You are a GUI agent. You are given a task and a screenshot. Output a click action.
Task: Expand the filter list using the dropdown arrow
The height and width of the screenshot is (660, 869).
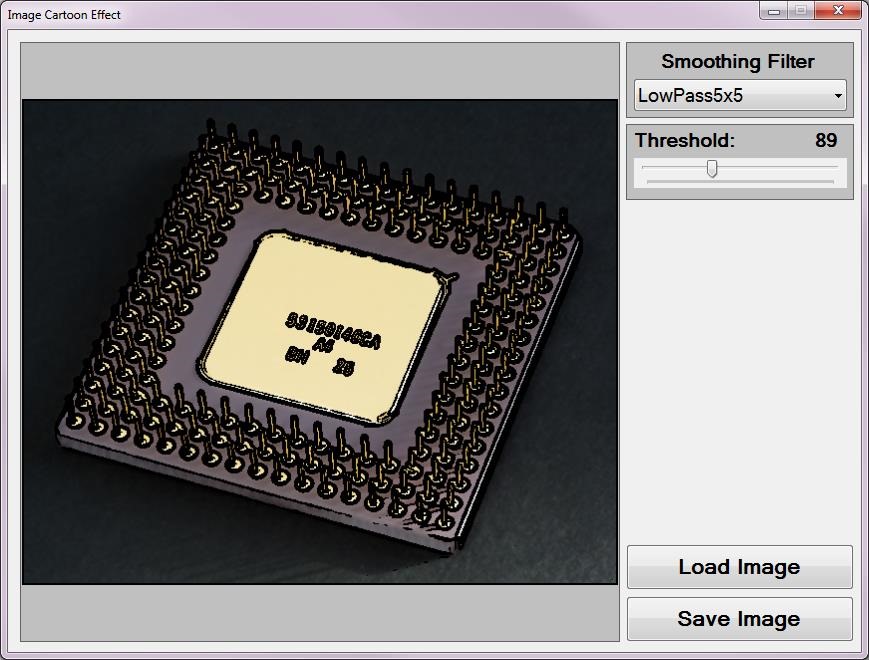[837, 97]
